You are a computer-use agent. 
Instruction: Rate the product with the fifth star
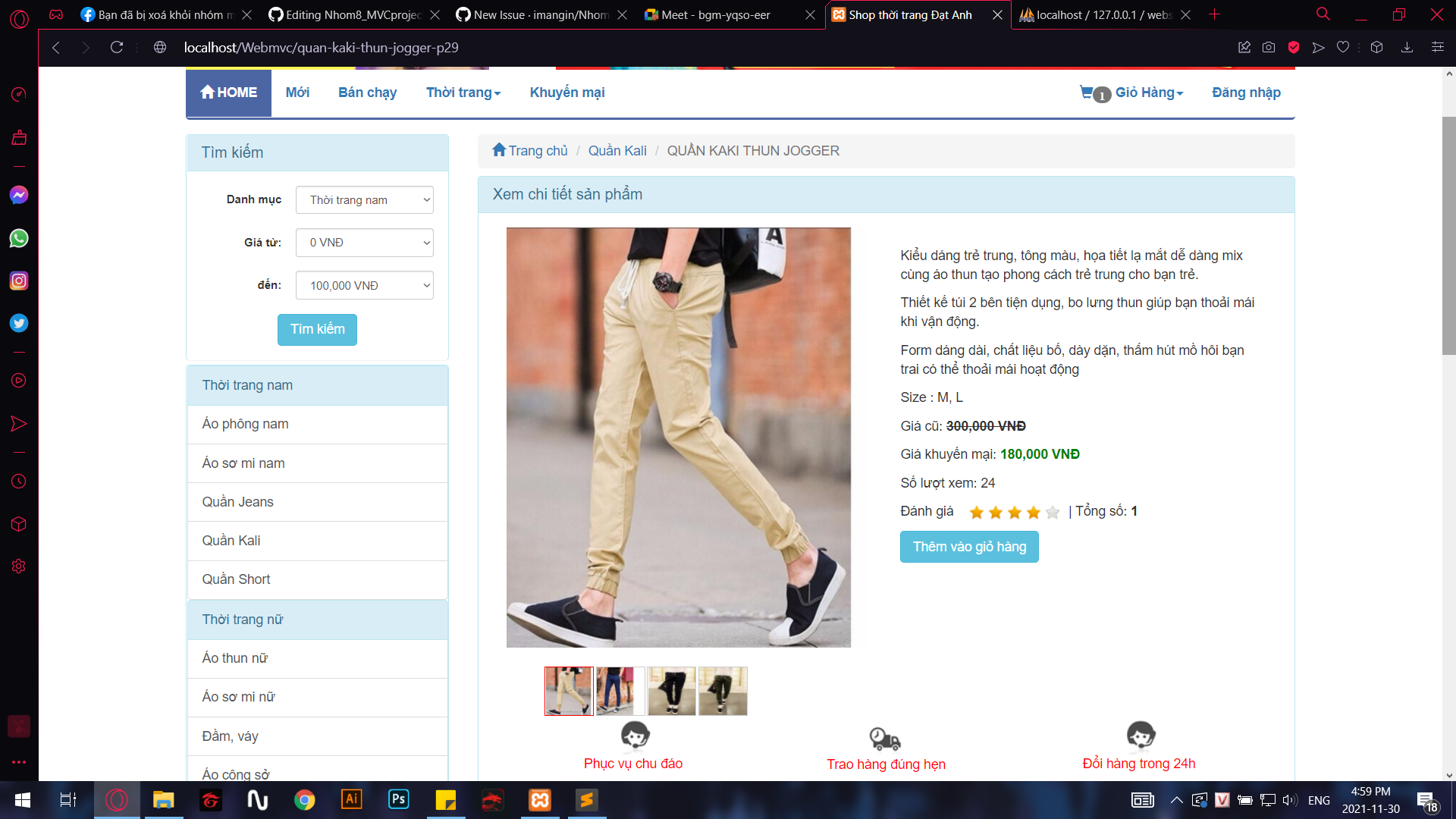click(1053, 513)
